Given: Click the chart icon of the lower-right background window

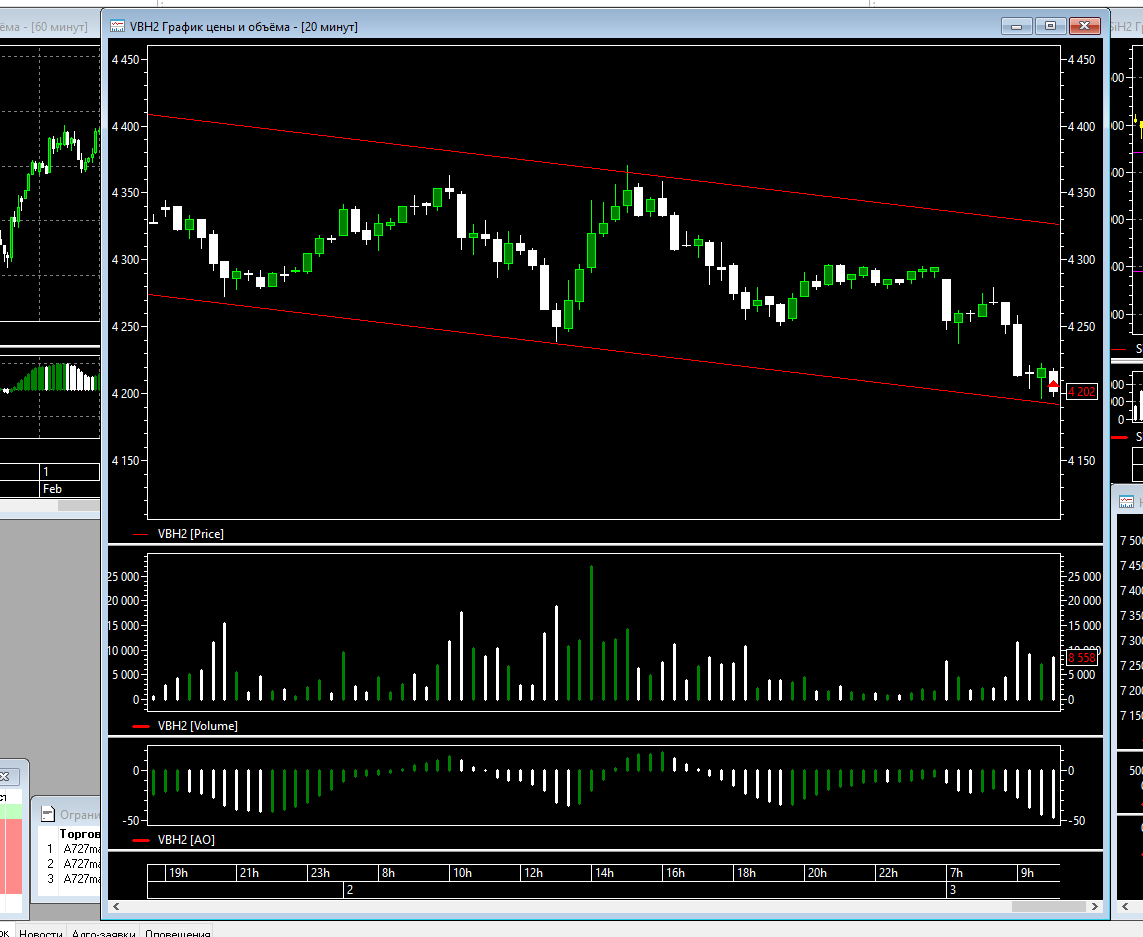Looking at the screenshot, I should [1127, 502].
